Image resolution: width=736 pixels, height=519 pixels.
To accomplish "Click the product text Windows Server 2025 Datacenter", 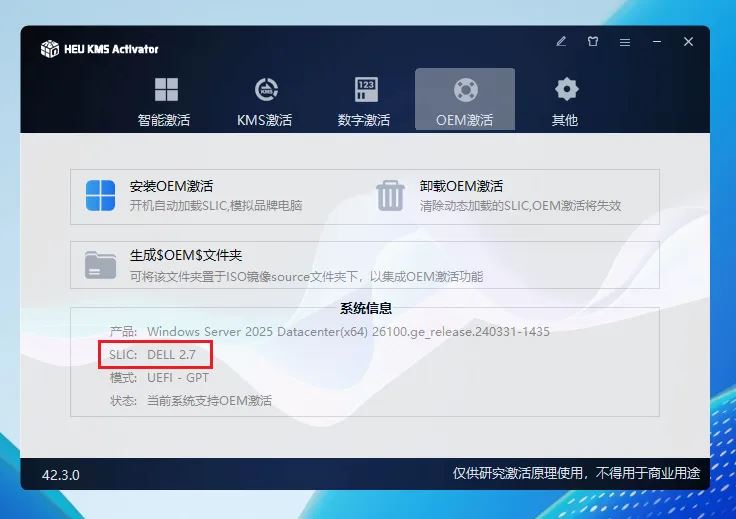I will pyautogui.click(x=348, y=332).
